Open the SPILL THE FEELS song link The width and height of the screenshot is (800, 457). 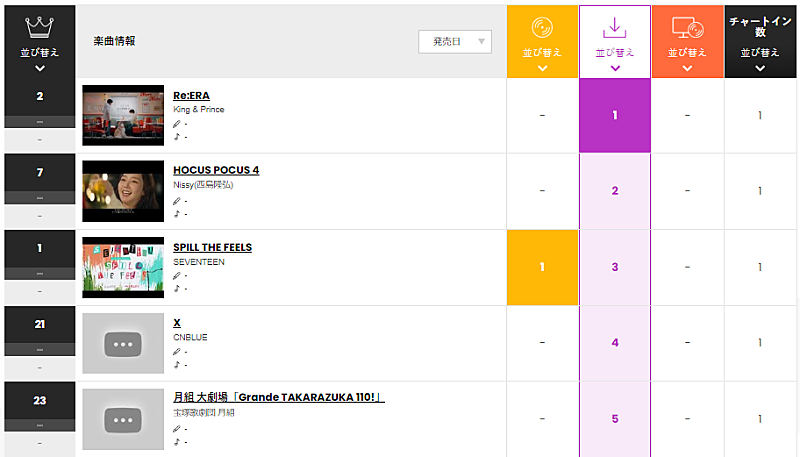coord(212,247)
